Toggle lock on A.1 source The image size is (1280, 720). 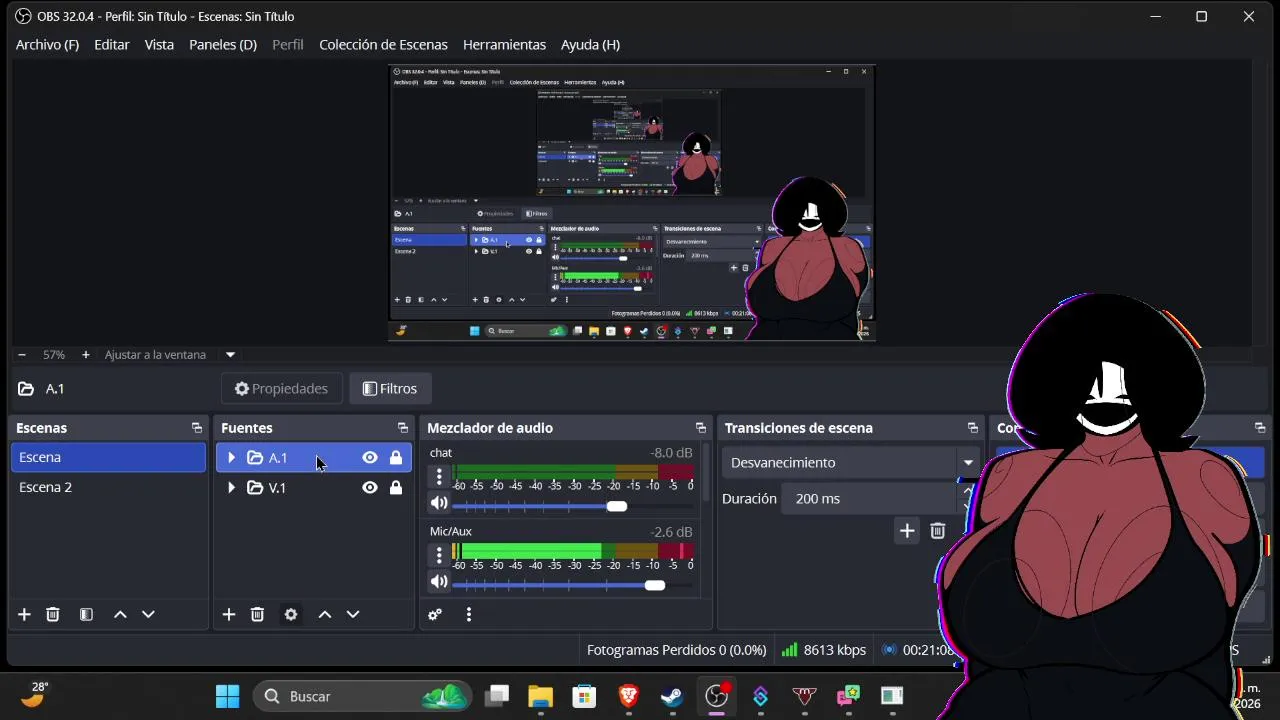tap(396, 458)
